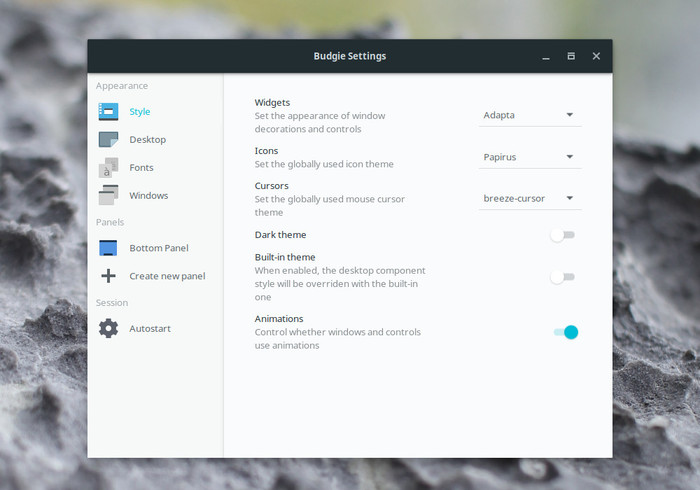Image resolution: width=700 pixels, height=490 pixels.
Task: Open the Fonts settings label
Action: tap(142, 168)
